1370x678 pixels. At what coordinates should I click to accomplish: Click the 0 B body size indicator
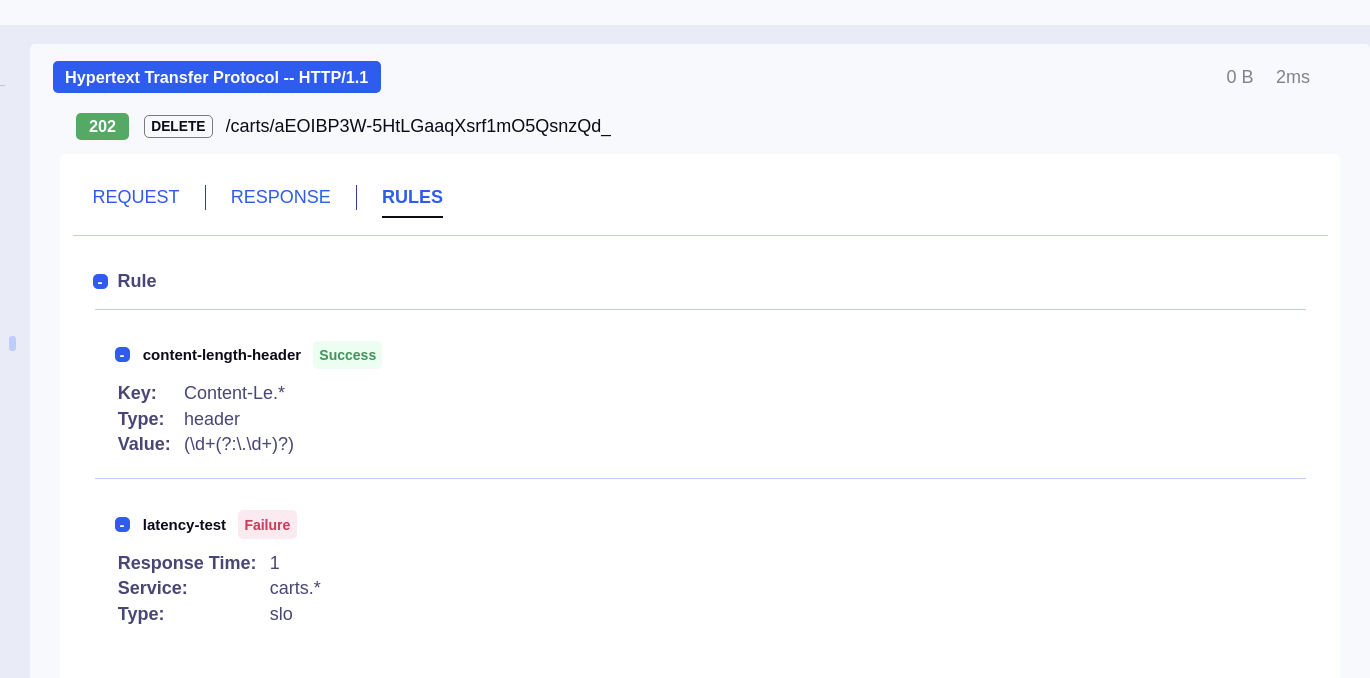(x=1239, y=77)
